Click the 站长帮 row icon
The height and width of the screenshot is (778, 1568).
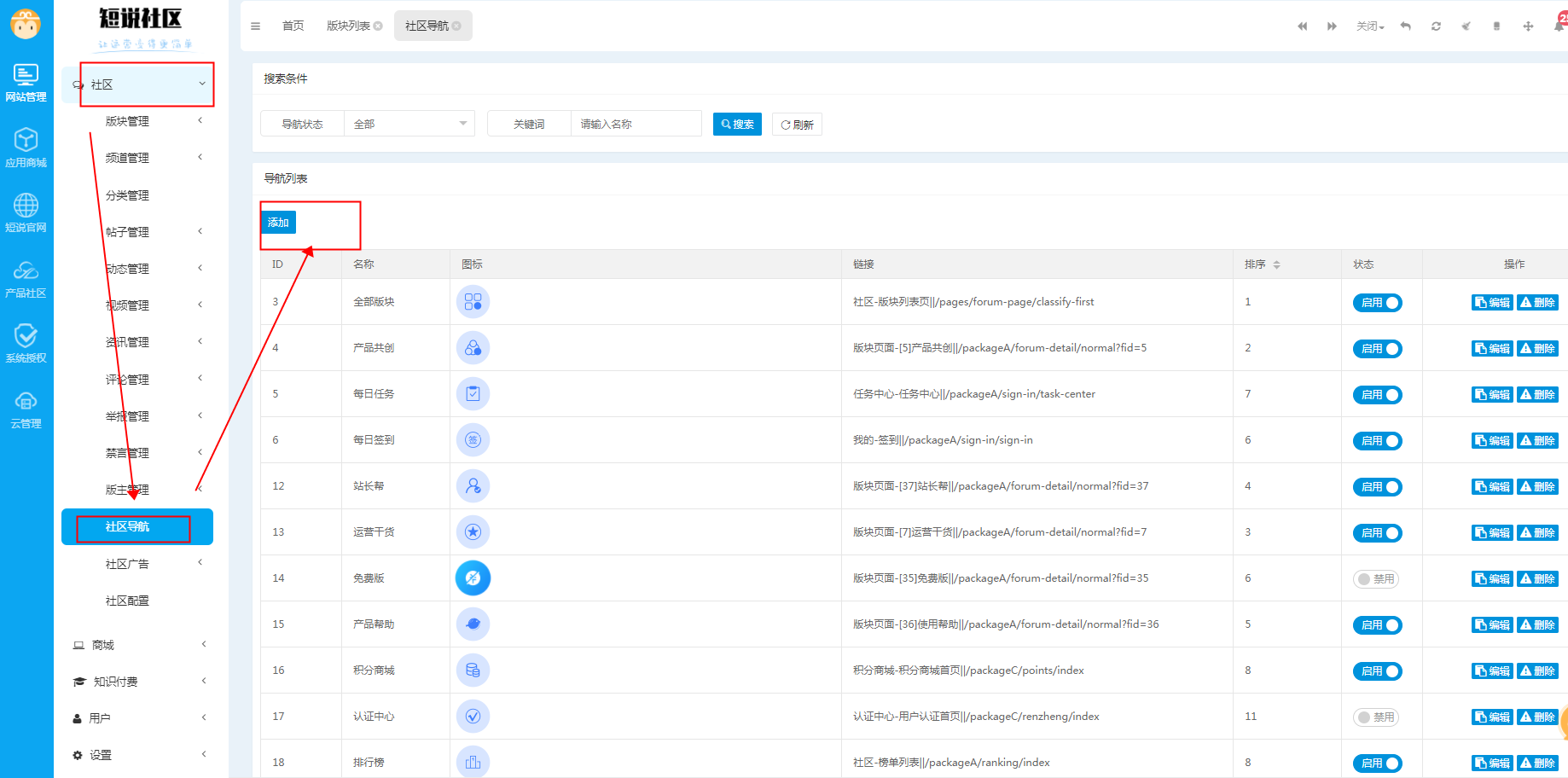[473, 486]
